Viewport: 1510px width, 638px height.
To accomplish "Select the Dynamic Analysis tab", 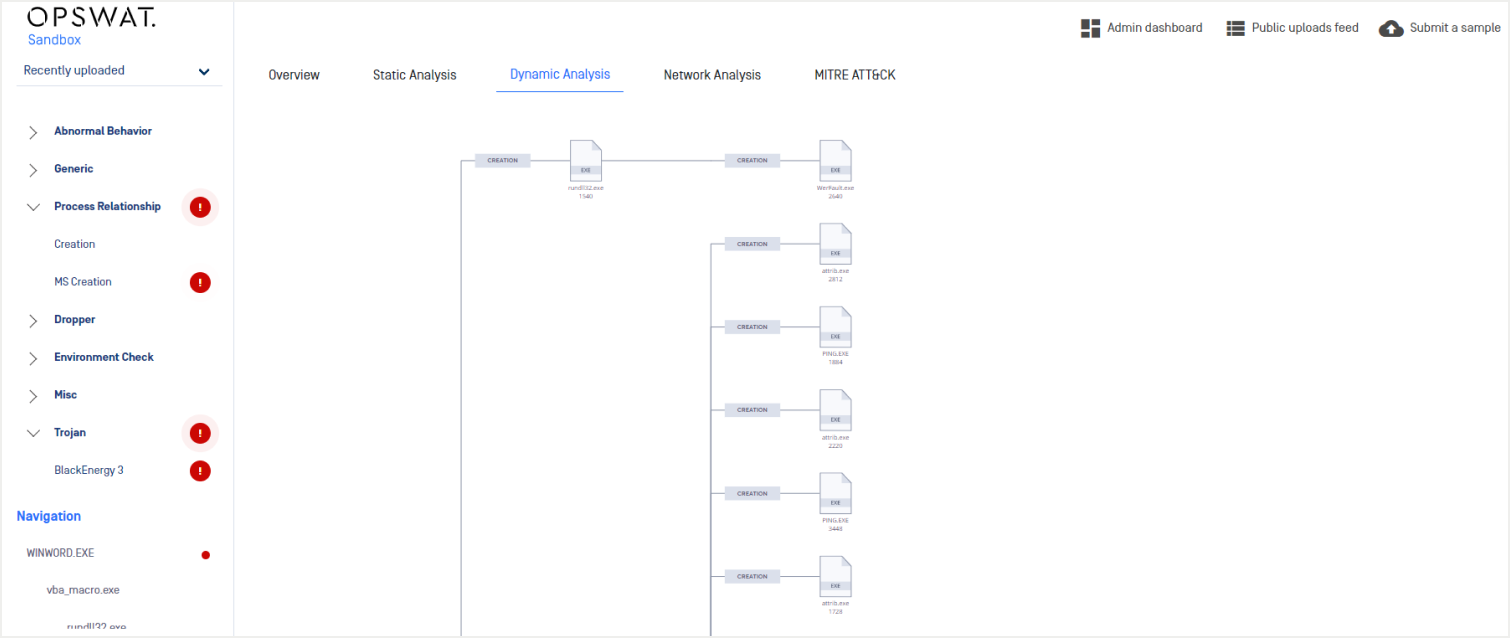I will click(560, 75).
